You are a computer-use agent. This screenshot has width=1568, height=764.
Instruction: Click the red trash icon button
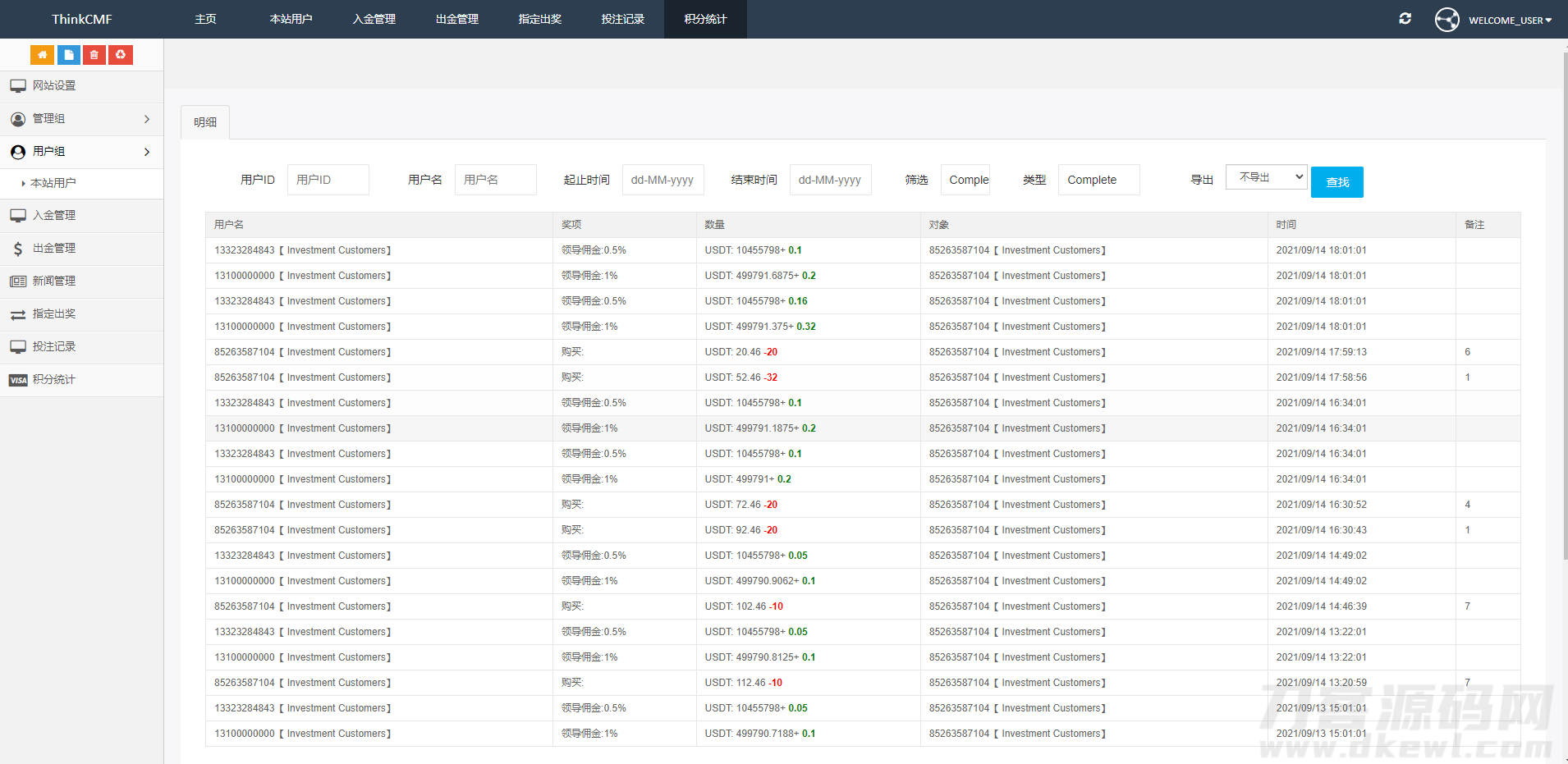[x=94, y=55]
